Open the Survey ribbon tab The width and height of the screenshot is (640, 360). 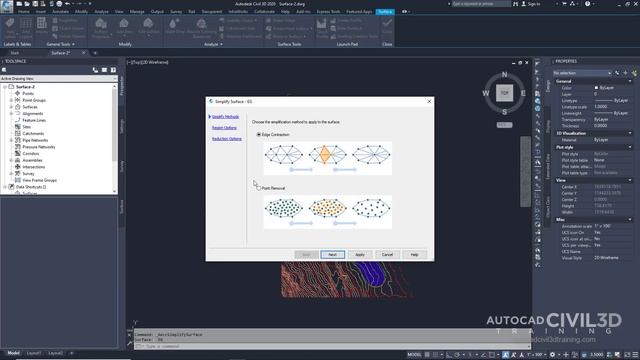pyautogui.click(x=176, y=11)
